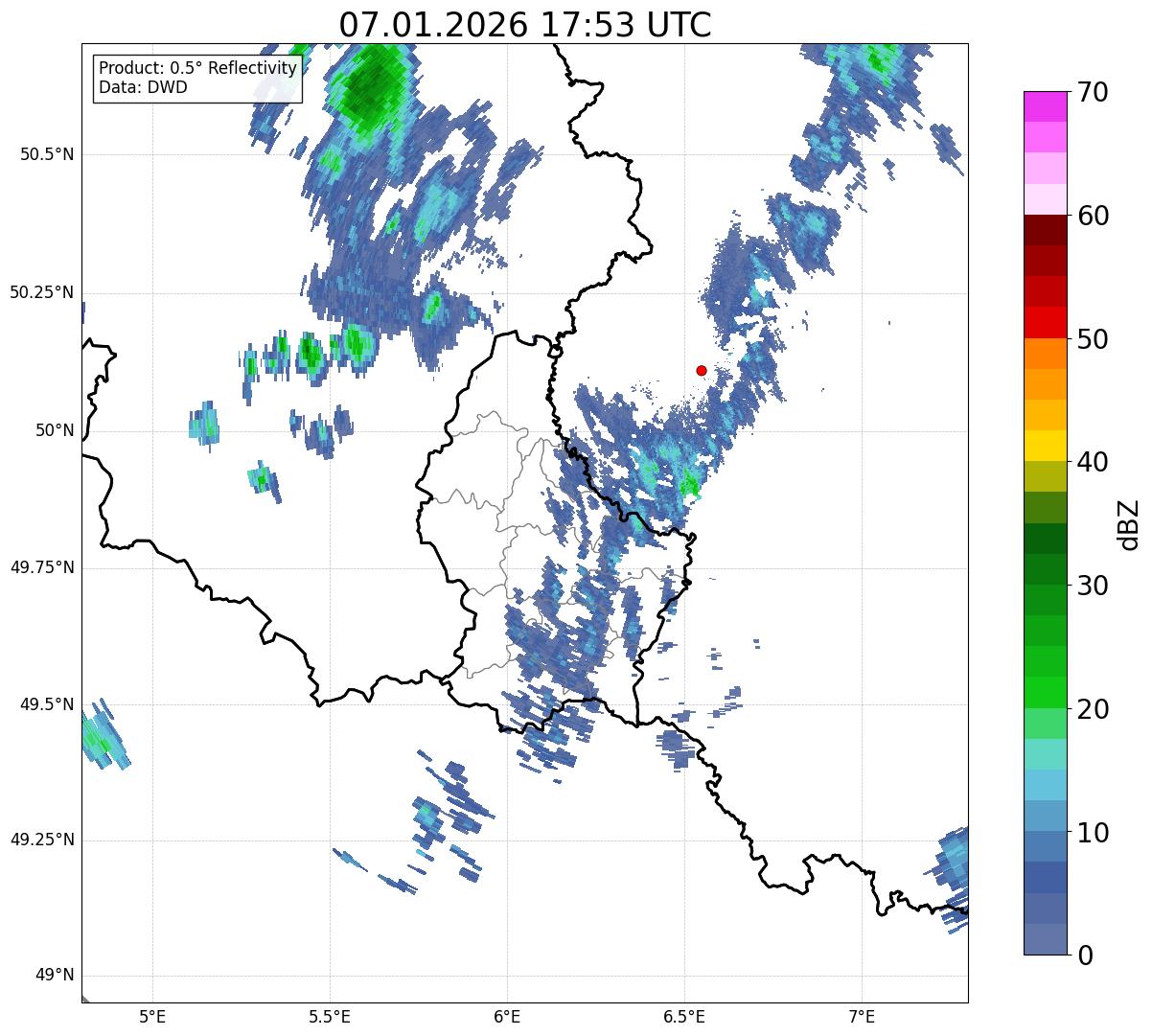
Task: Click the 5.5°E longitude label
Action: [x=330, y=1016]
